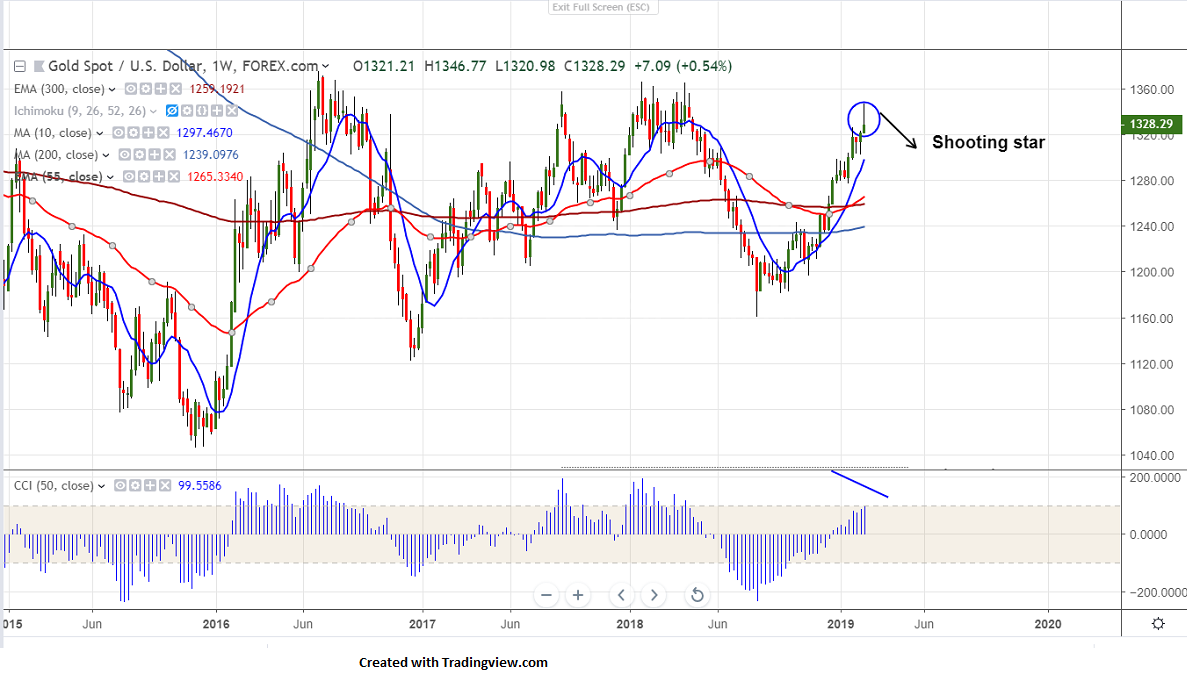Select the Shooting star text annotation
Image resolution: width=1187 pixels, height=675 pixels.
(x=988, y=142)
